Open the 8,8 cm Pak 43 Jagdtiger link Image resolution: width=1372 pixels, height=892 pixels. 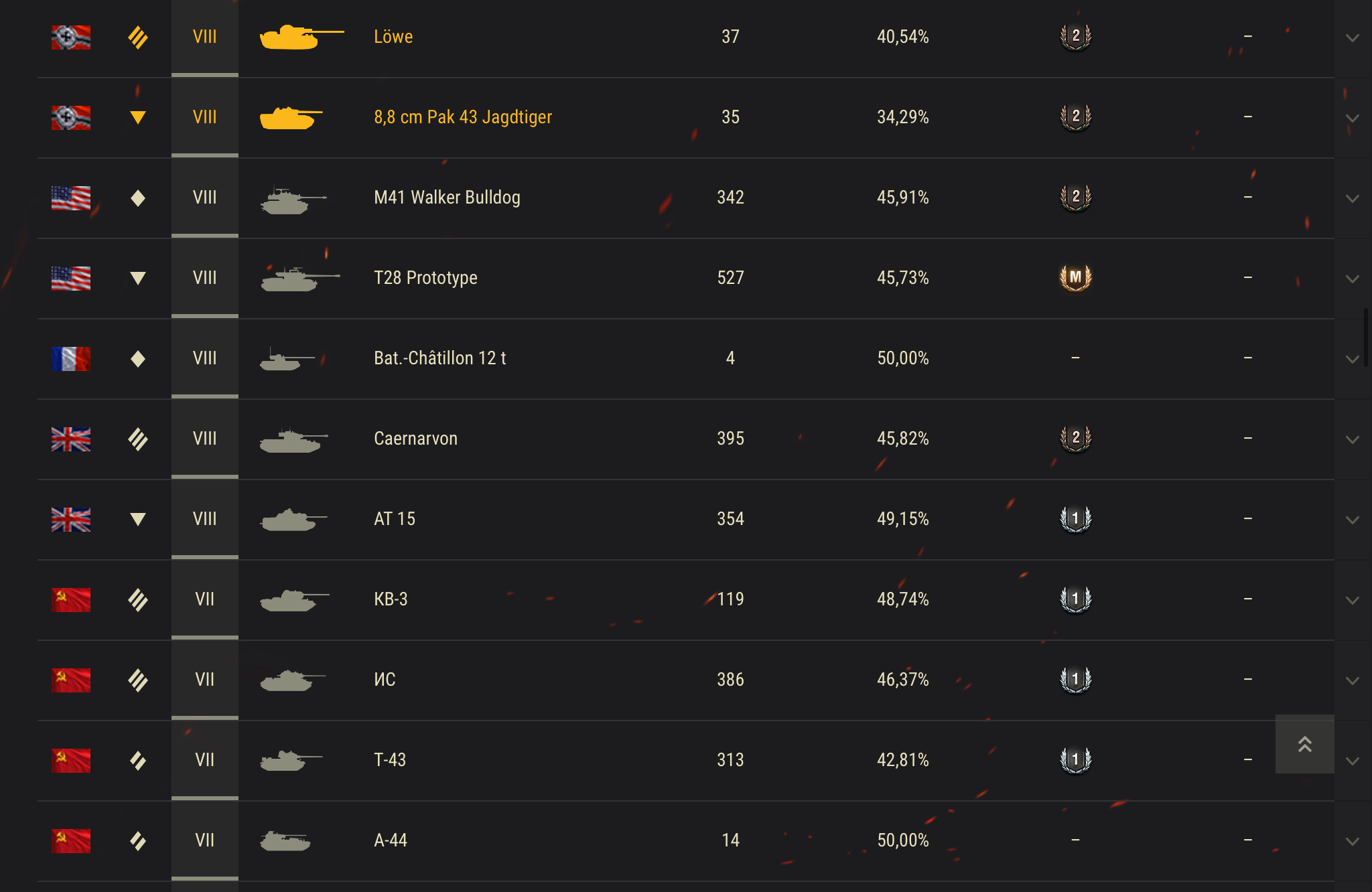463,117
